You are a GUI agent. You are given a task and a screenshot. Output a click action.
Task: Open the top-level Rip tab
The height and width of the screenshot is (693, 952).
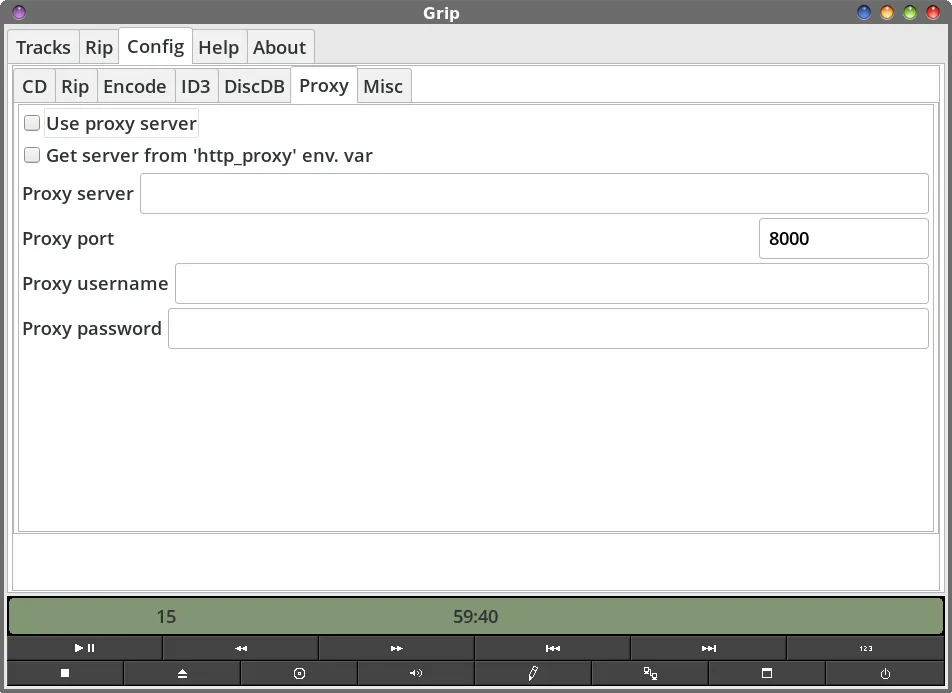coord(99,47)
